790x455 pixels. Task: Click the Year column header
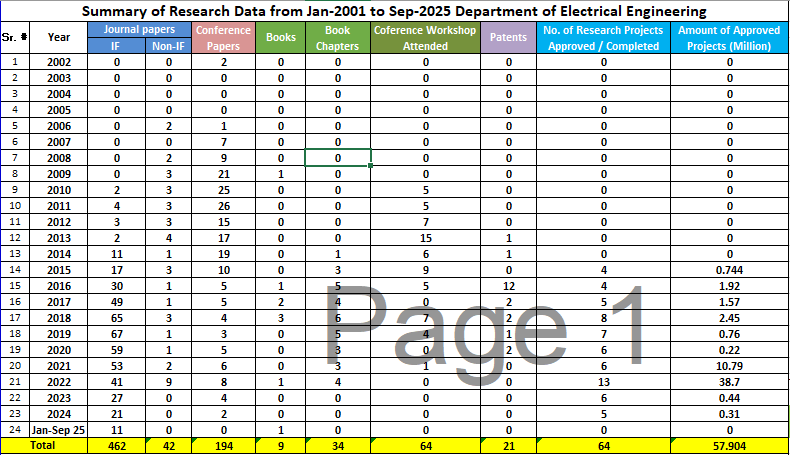pos(59,37)
